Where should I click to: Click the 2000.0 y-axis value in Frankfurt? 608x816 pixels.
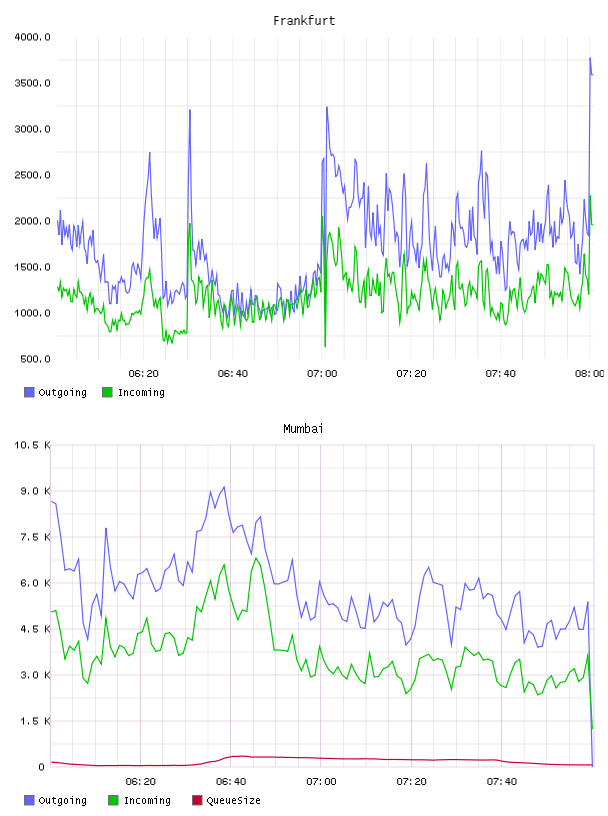point(32,221)
